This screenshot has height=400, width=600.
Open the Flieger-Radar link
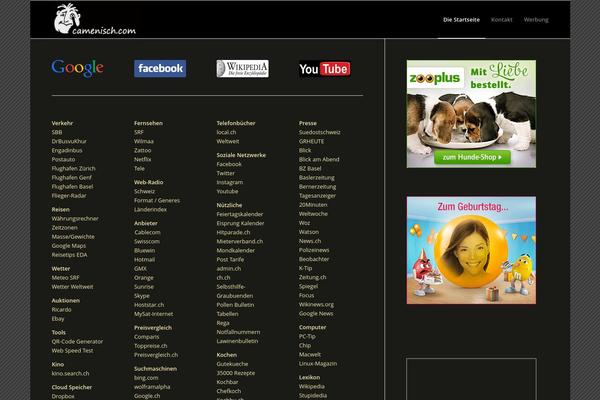69,196
